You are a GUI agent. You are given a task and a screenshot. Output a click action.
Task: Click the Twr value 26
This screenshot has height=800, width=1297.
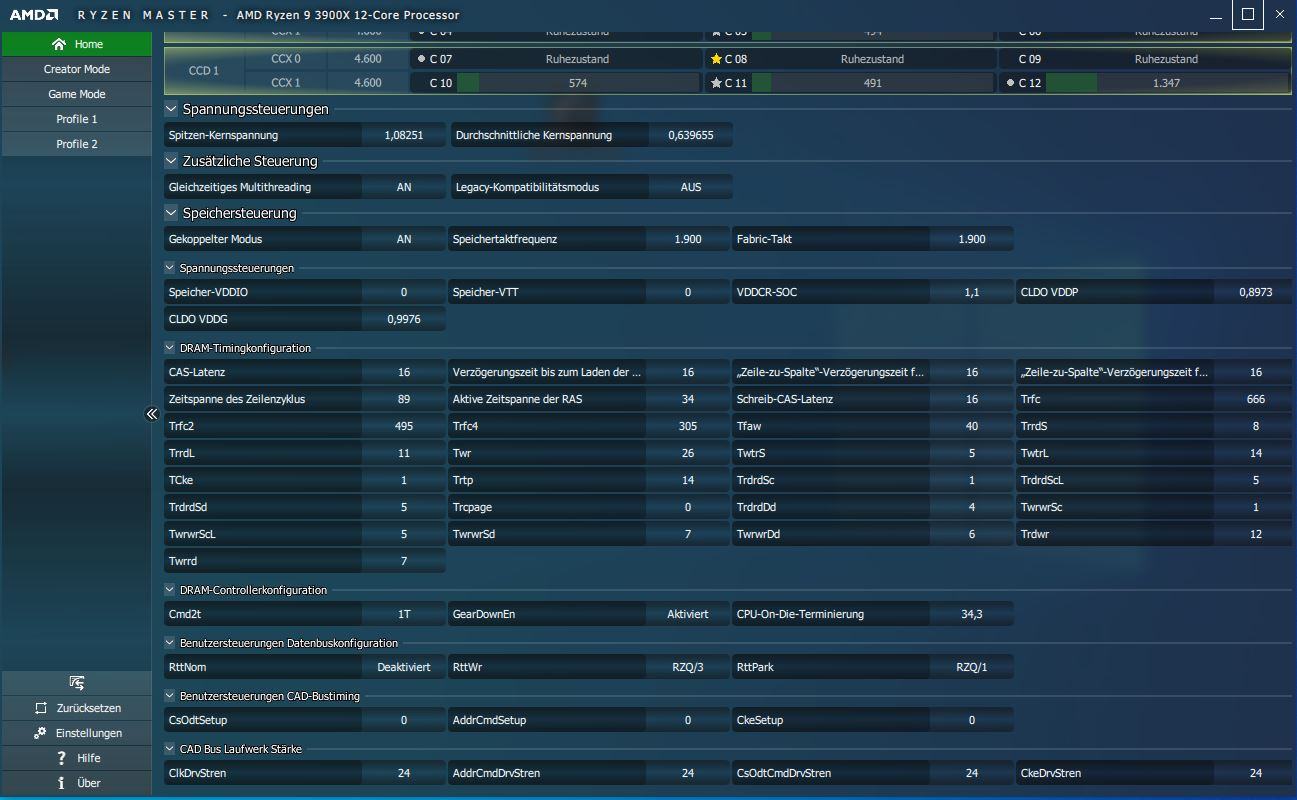click(688, 453)
